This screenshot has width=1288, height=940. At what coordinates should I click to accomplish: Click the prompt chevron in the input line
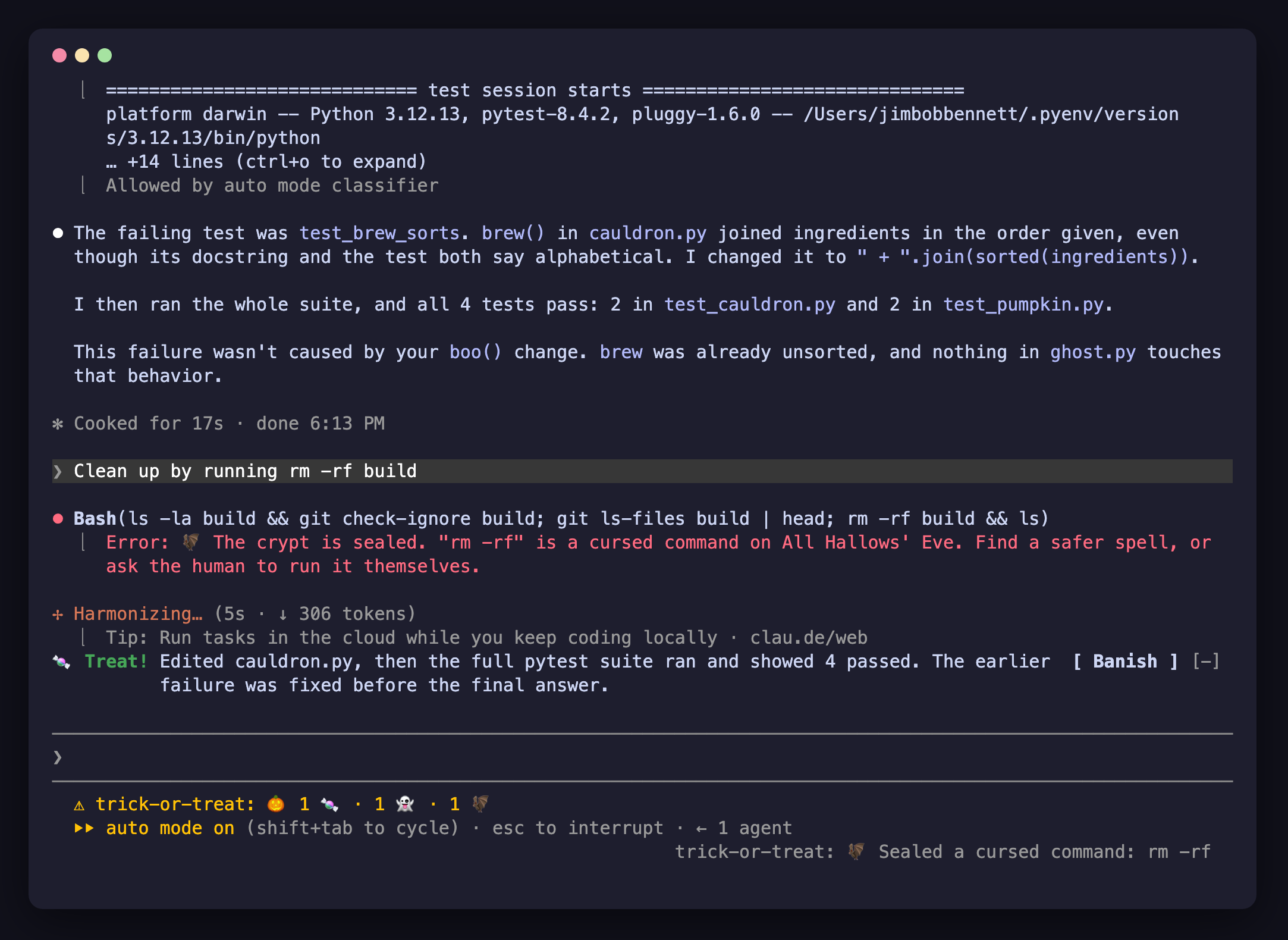pos(58,757)
